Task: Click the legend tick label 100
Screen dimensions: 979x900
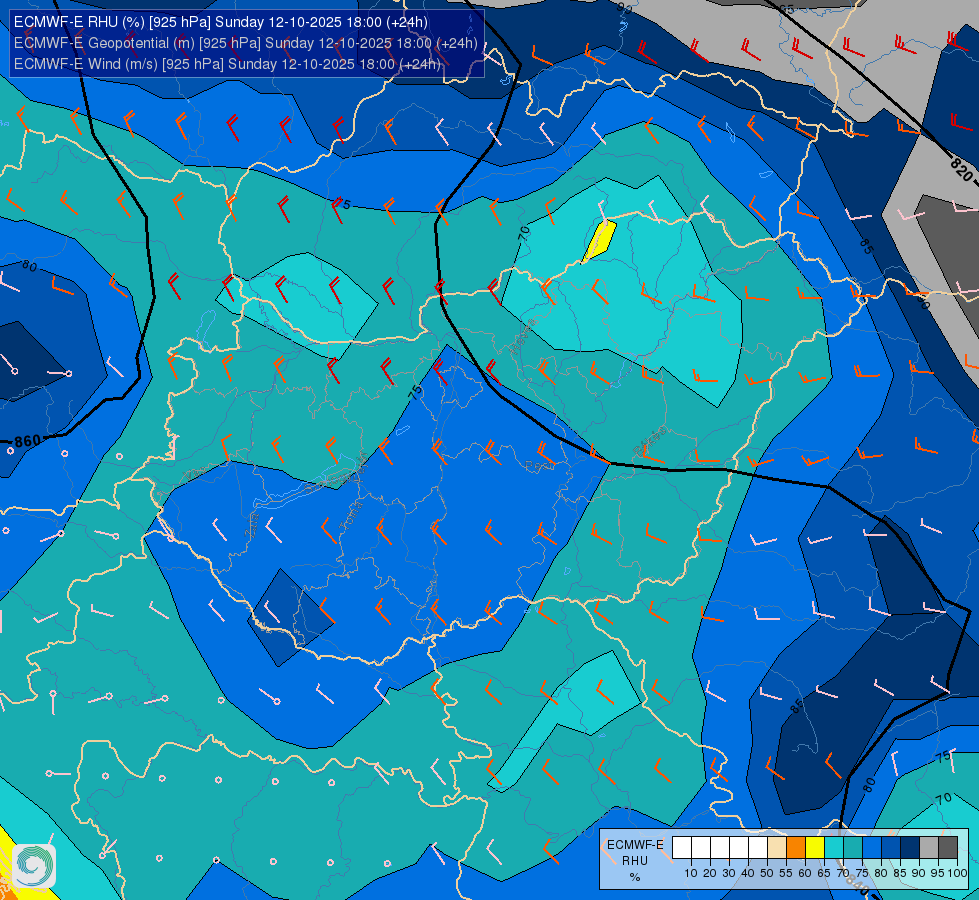Action: click(957, 873)
